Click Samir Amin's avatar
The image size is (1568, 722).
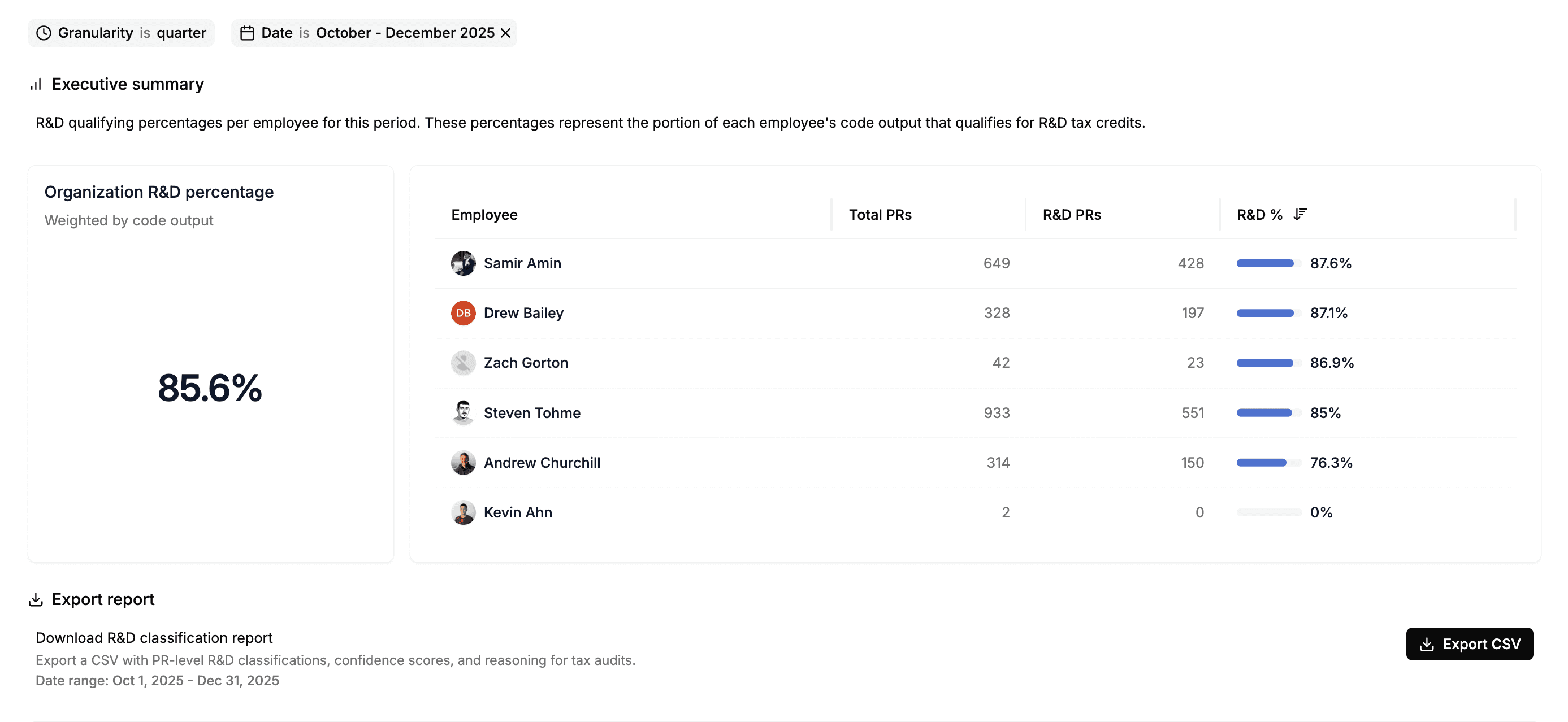pos(463,263)
